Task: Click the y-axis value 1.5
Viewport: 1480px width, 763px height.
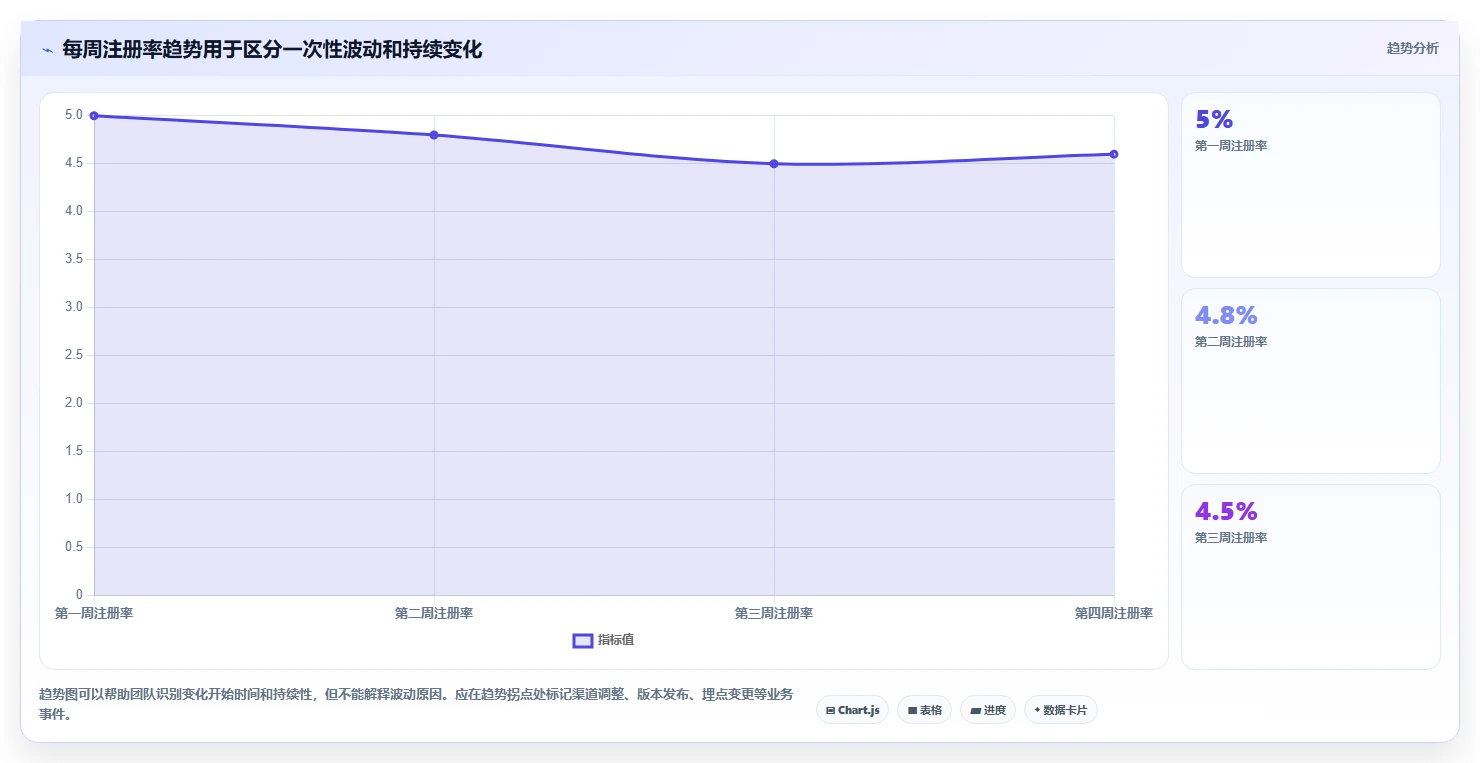Action: (74, 451)
